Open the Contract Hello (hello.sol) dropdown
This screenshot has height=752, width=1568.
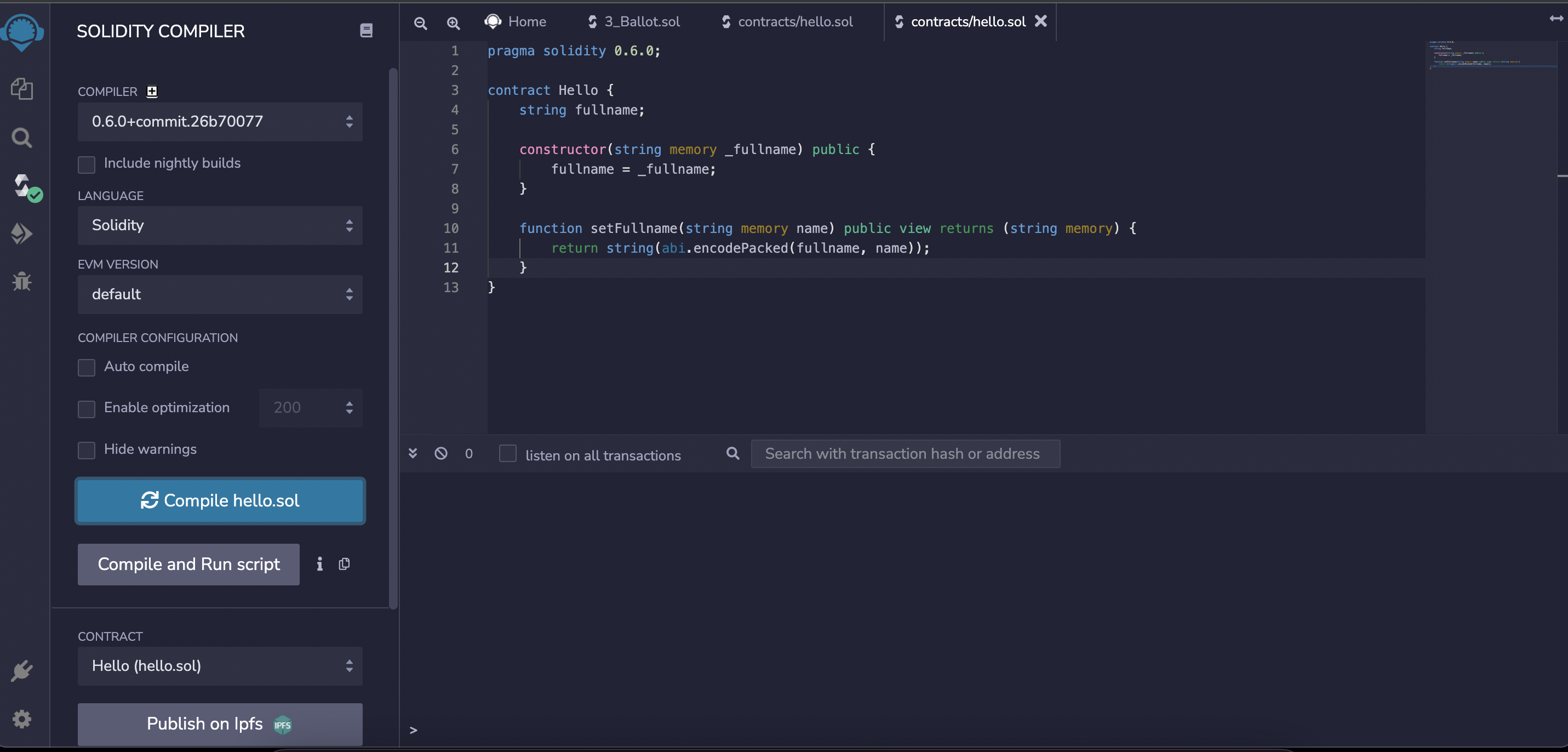[220, 666]
